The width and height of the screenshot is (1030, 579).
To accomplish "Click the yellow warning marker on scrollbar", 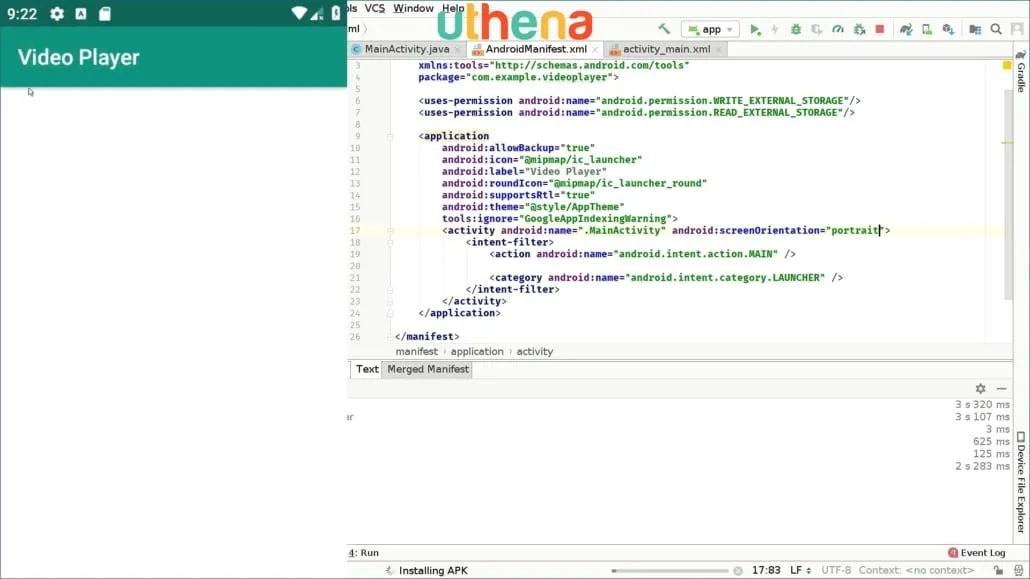I will tap(1007, 65).
